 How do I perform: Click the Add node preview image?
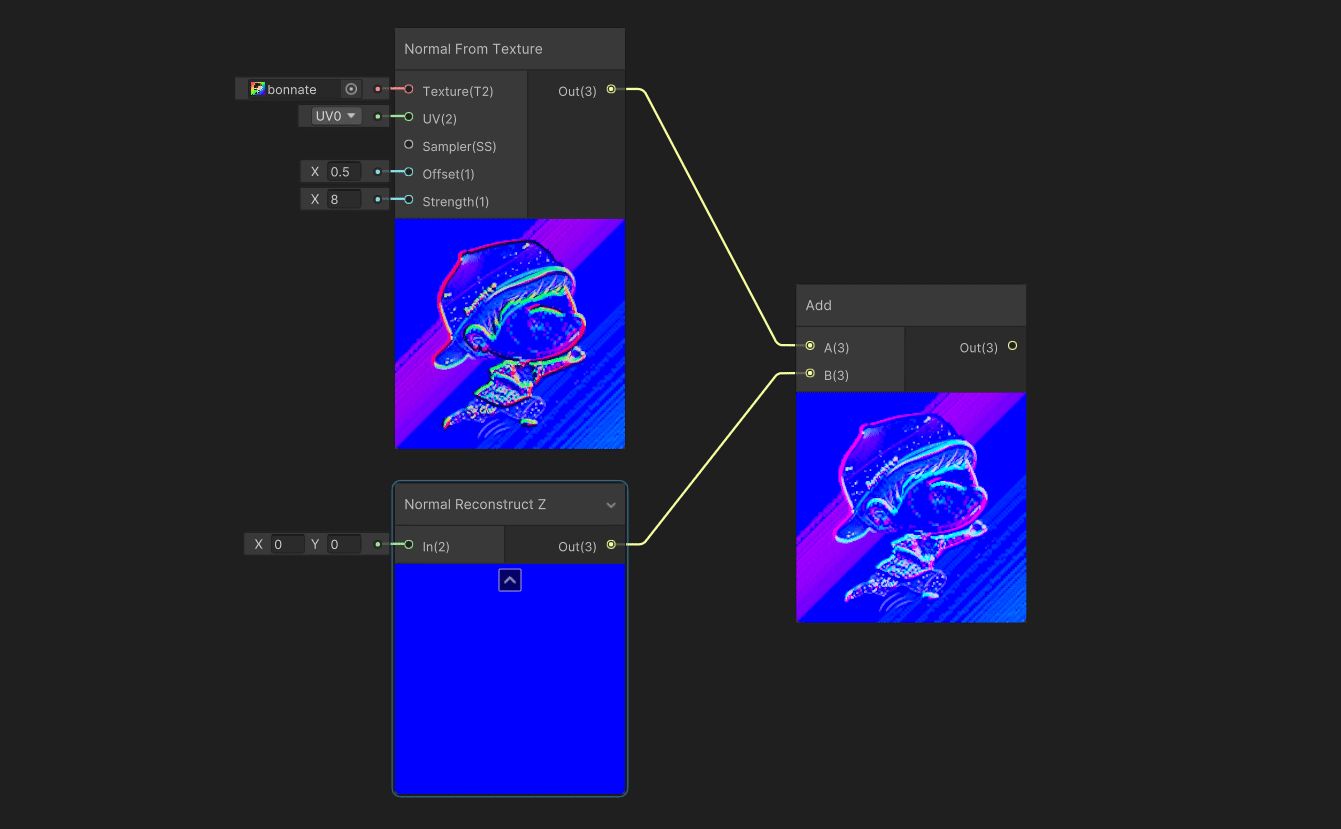[x=911, y=507]
